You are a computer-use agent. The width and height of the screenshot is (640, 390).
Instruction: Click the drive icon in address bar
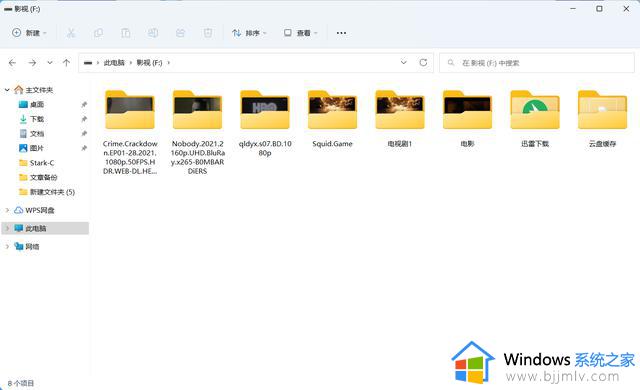pos(88,63)
